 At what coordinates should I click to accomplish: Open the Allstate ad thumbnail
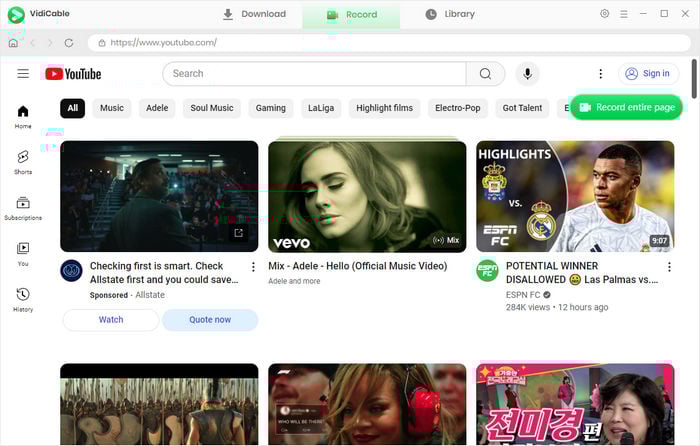point(159,196)
